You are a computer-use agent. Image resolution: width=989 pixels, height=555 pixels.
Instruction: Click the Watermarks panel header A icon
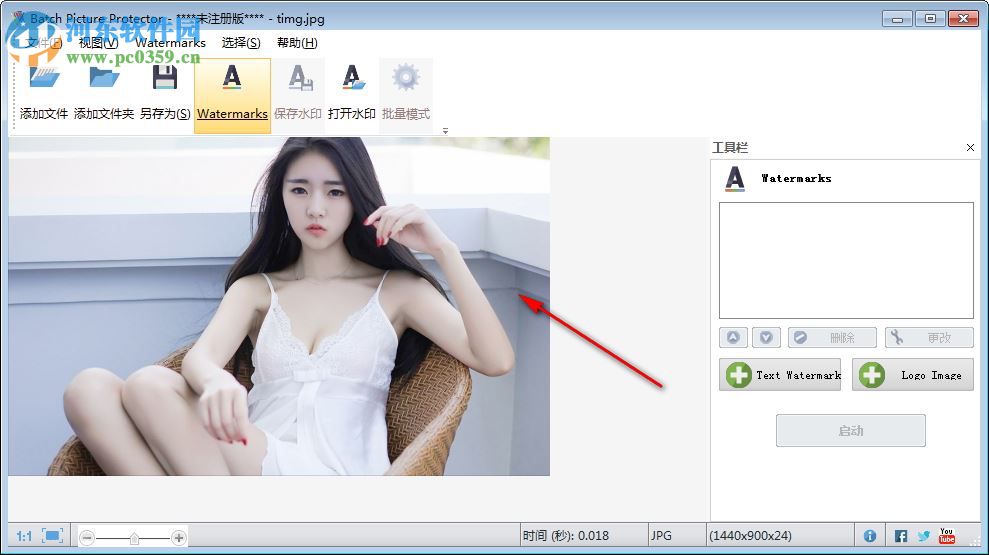coord(735,178)
